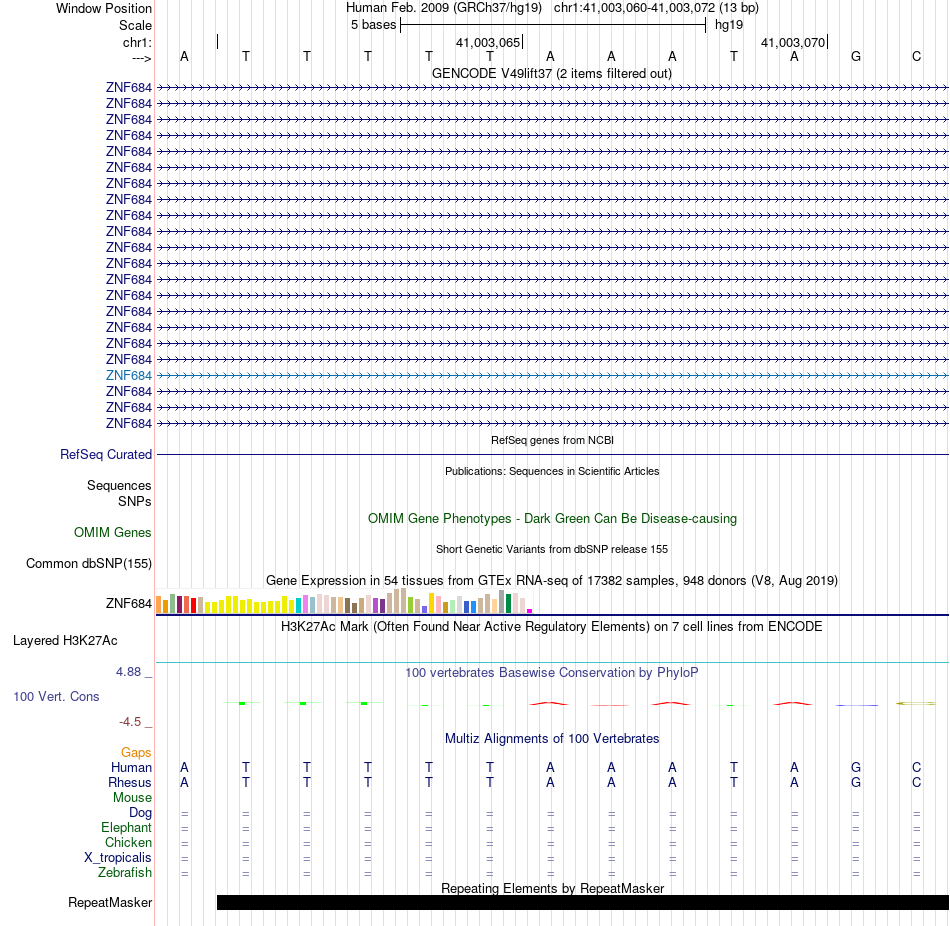Click the ZNF684 GTEx expression bar chart

tap(344, 601)
